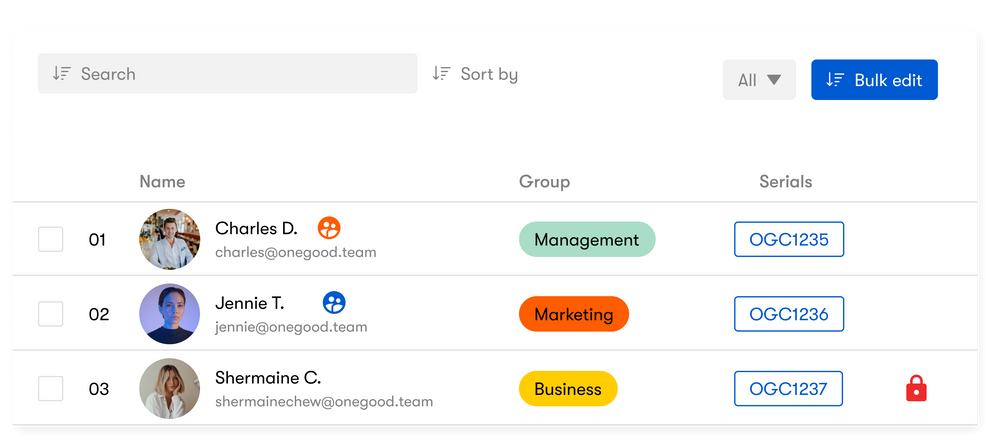
Task: Click the Name column header
Action: pos(162,182)
